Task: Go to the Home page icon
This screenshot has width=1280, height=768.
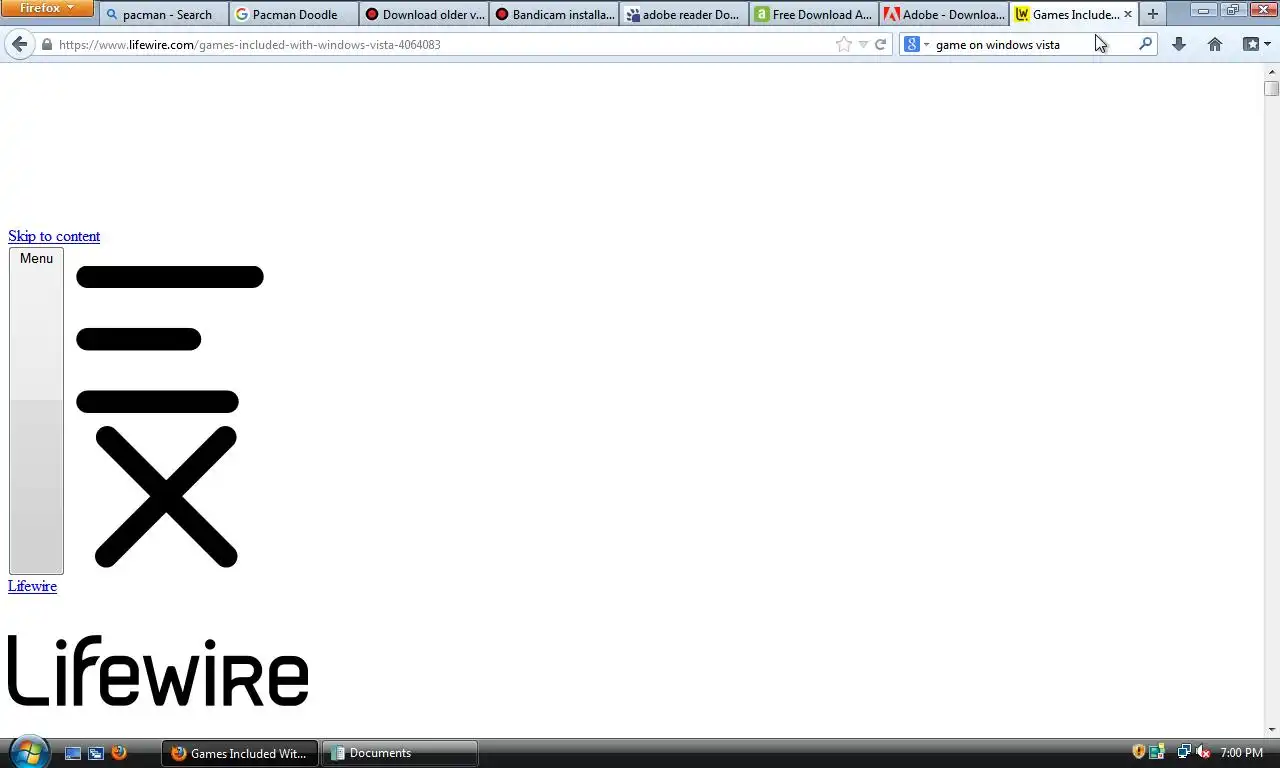Action: click(1215, 44)
